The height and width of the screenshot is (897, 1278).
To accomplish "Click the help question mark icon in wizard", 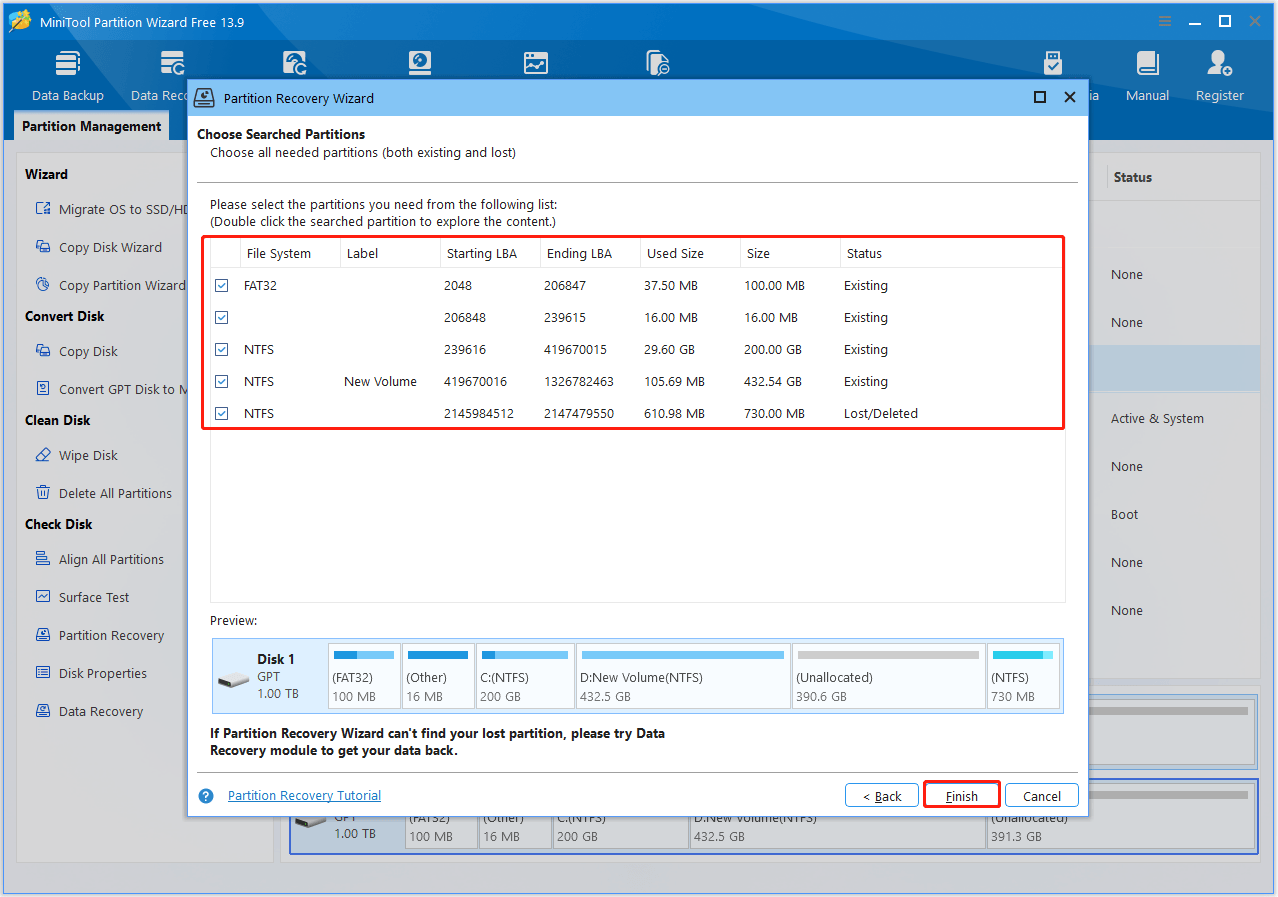I will [206, 796].
